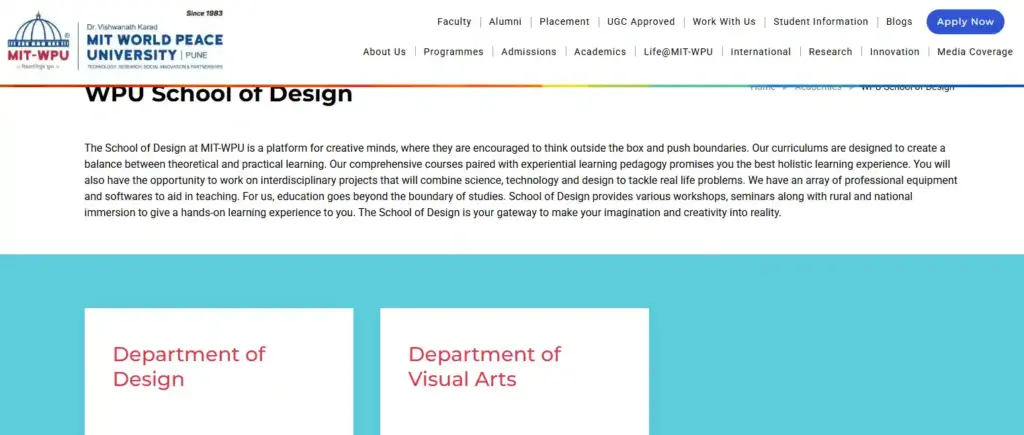Visit the Student Information link
This screenshot has width=1024, height=435.
tap(820, 22)
